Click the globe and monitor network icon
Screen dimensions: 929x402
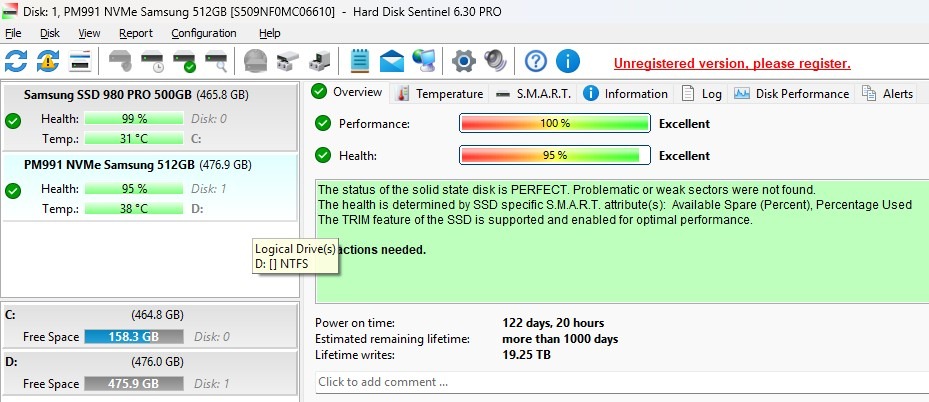click(x=424, y=61)
